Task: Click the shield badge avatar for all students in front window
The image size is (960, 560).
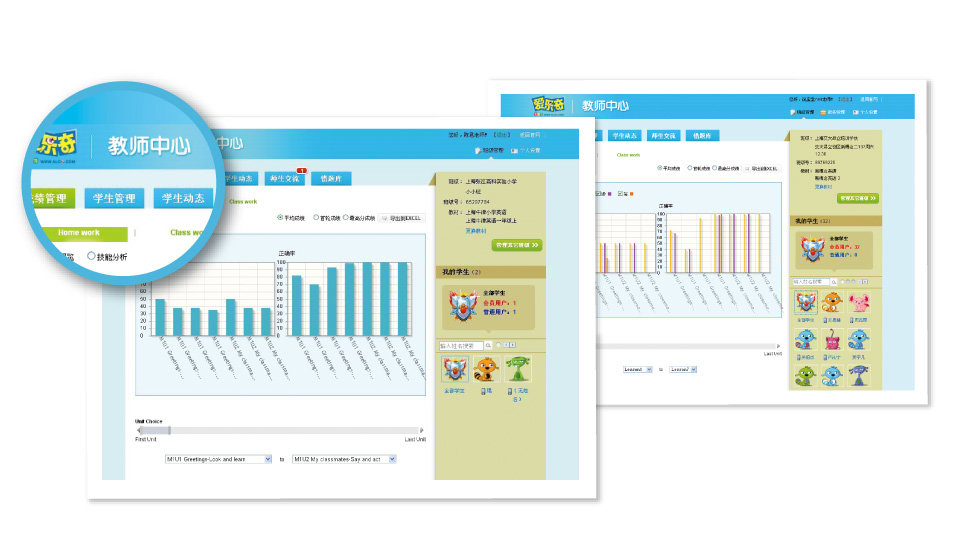Action: tap(454, 370)
